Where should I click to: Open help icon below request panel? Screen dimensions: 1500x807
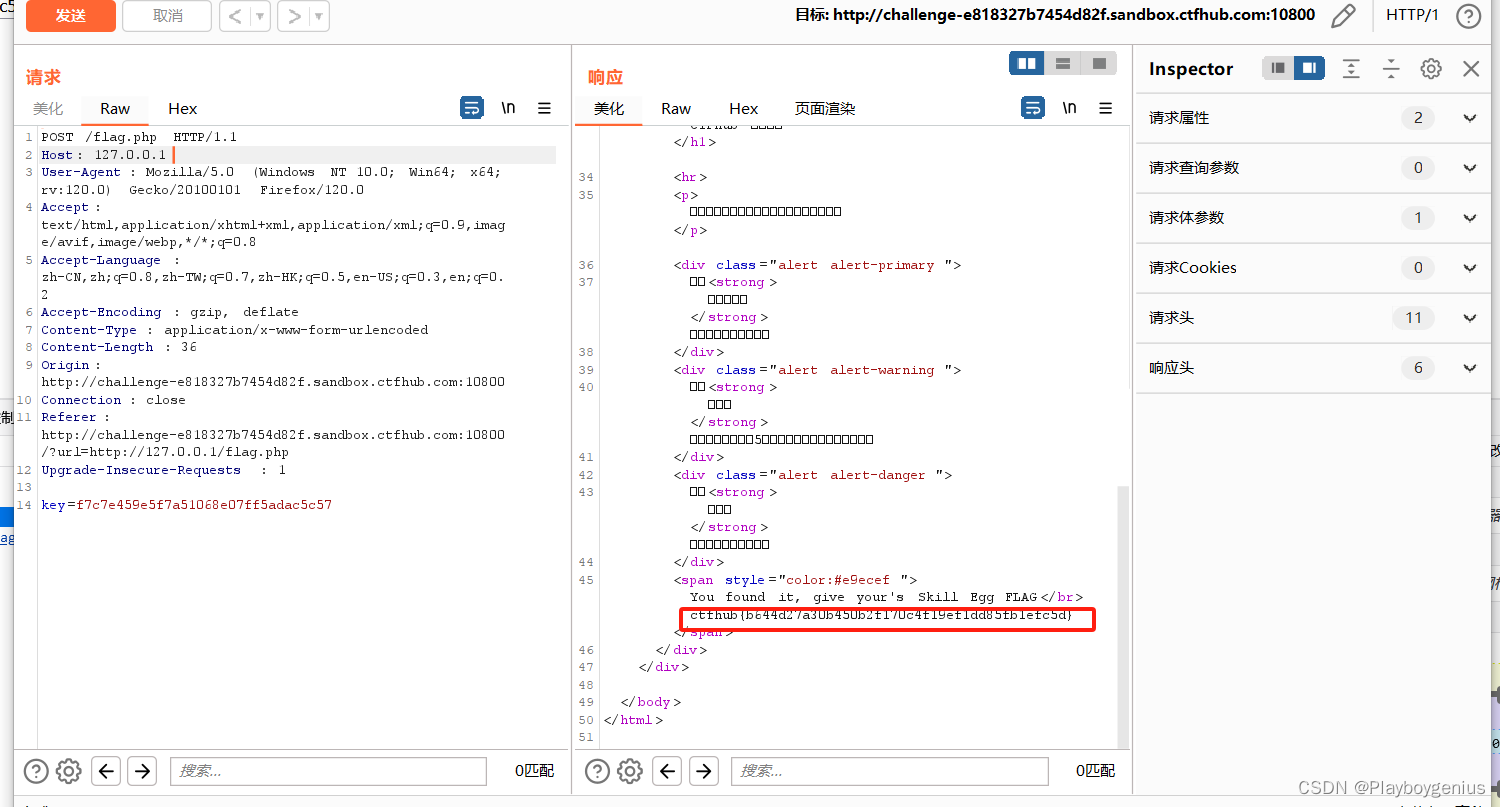(36, 771)
